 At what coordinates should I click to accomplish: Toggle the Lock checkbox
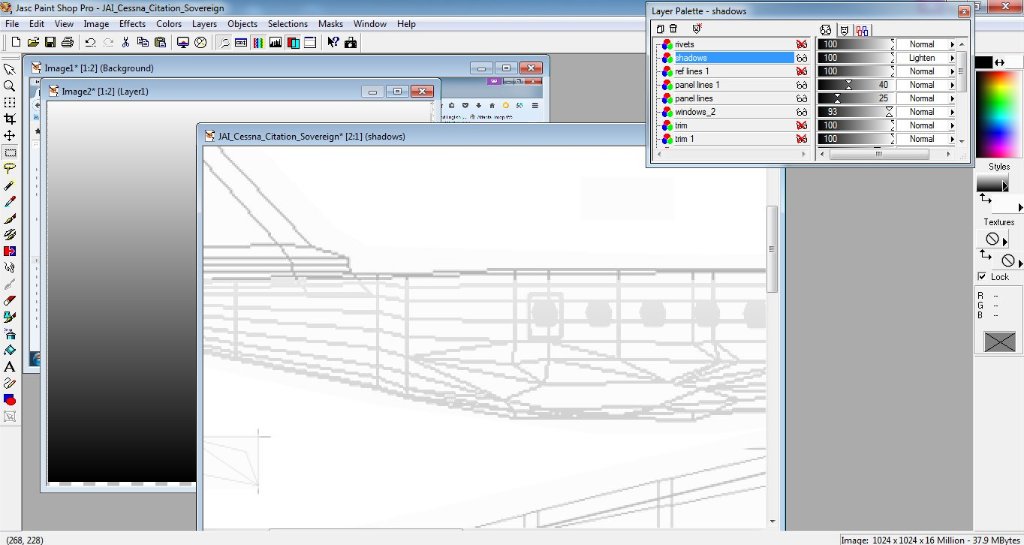[982, 277]
